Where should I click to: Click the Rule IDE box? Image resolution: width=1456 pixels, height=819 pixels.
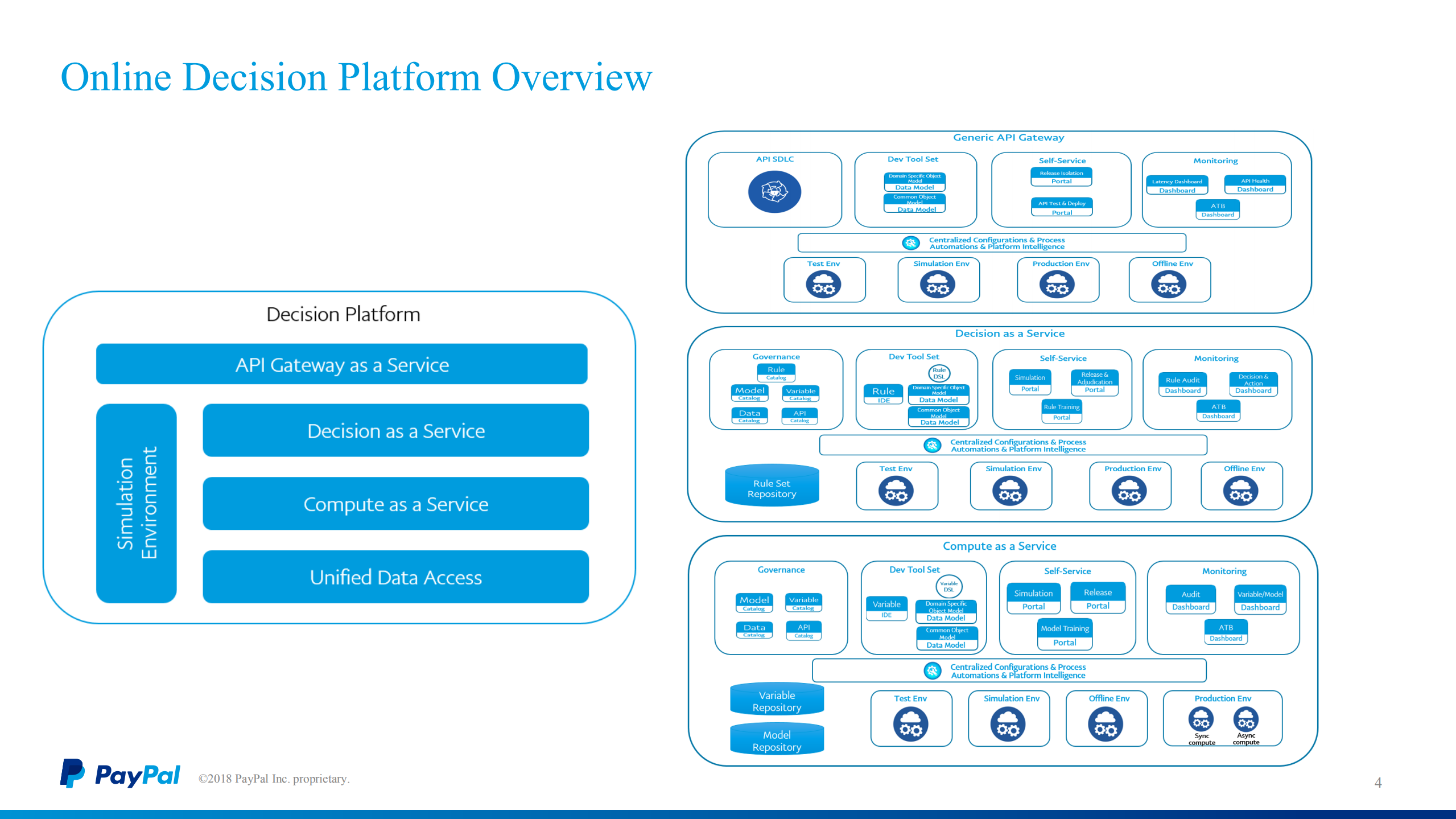[883, 394]
